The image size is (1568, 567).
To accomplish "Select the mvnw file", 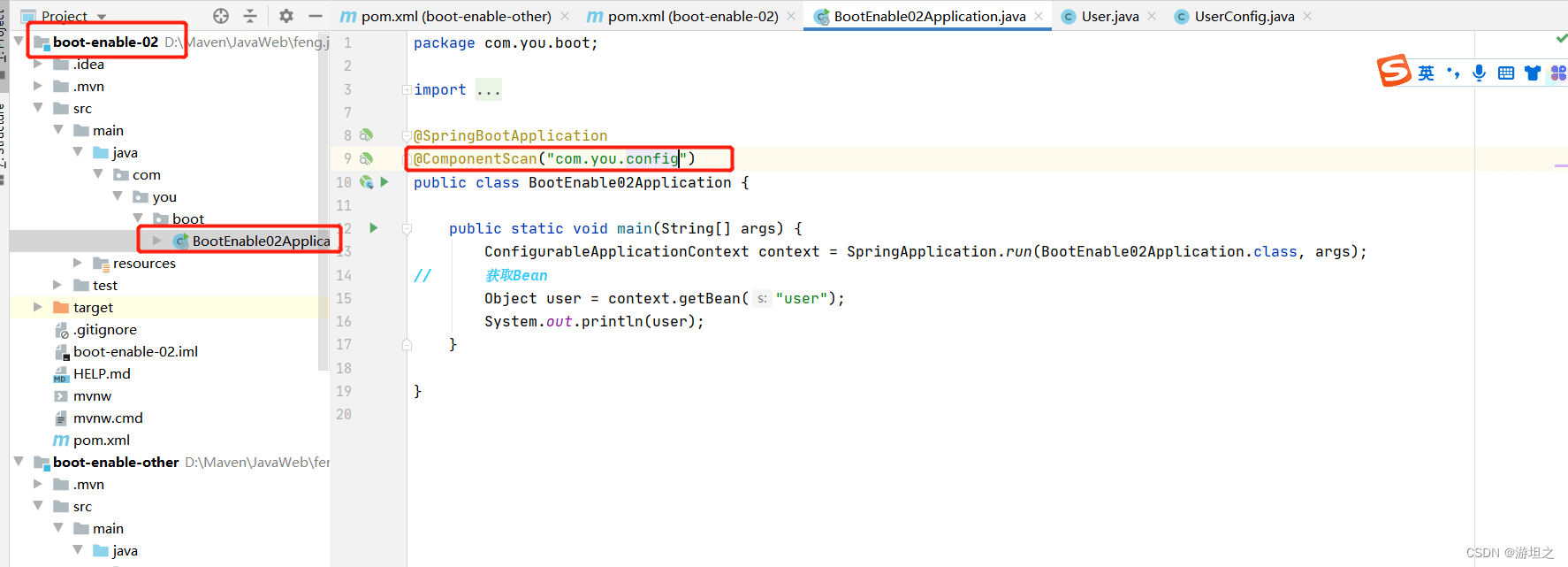I will (x=82, y=395).
